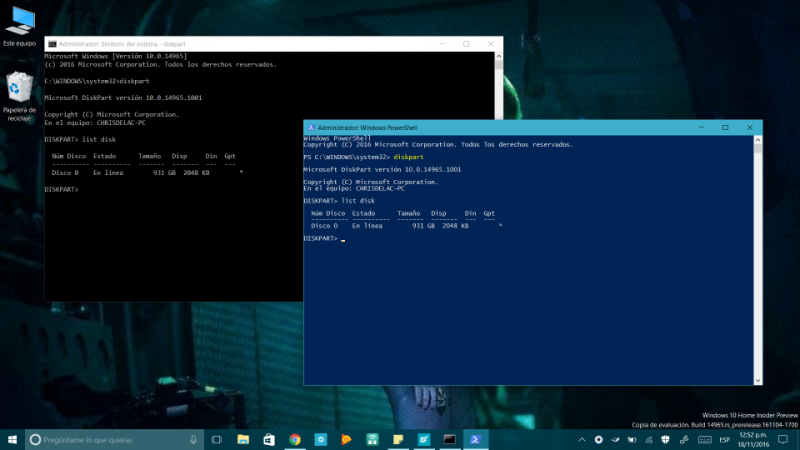
Task: Maximize the PowerShell window
Action: [x=725, y=128]
